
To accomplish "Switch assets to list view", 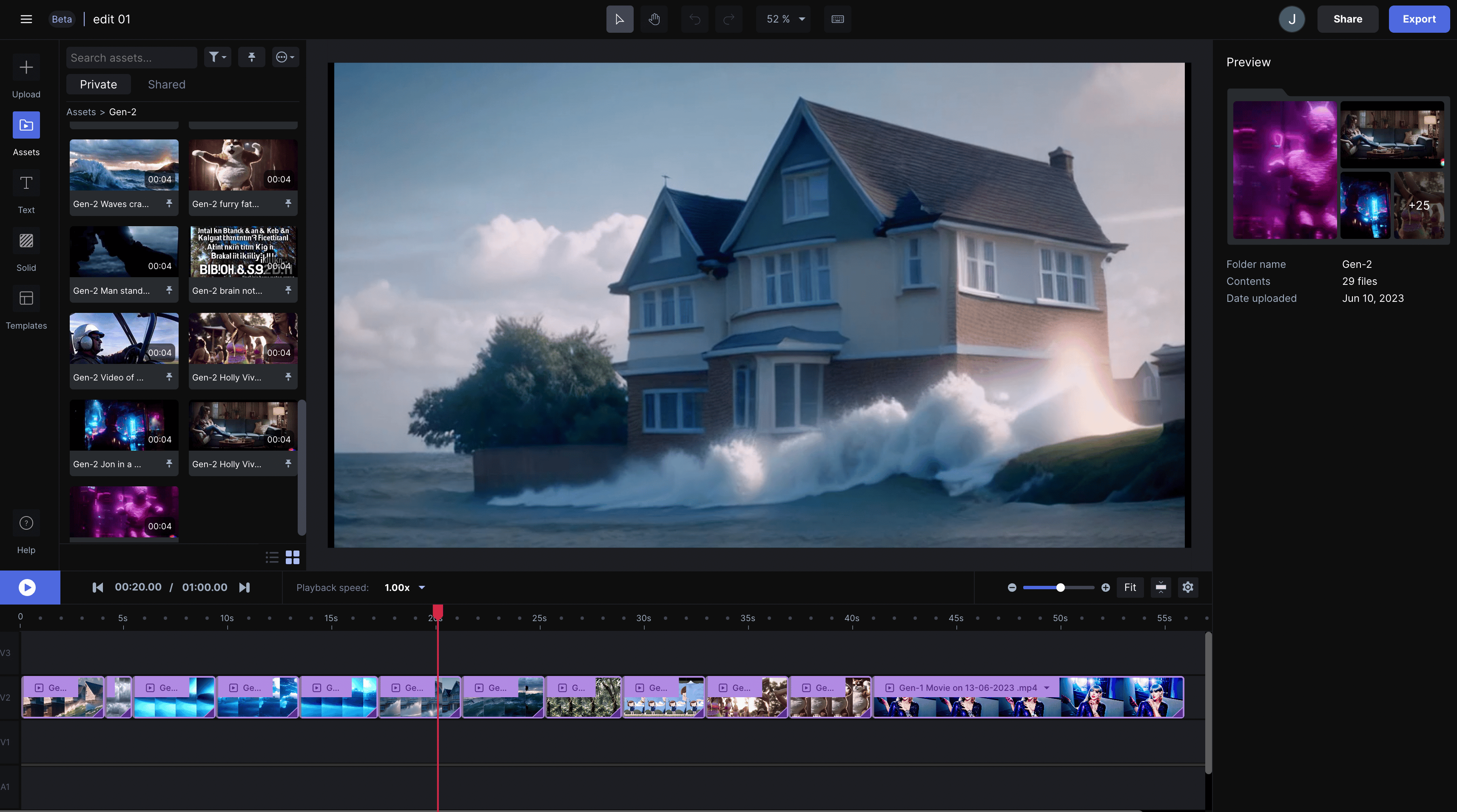I will [x=272, y=557].
